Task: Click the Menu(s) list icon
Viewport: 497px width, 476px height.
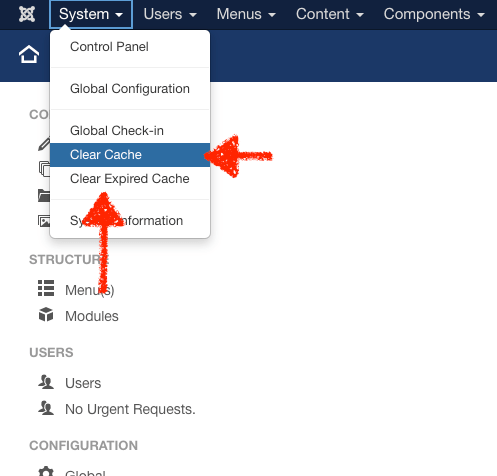Action: click(46, 288)
